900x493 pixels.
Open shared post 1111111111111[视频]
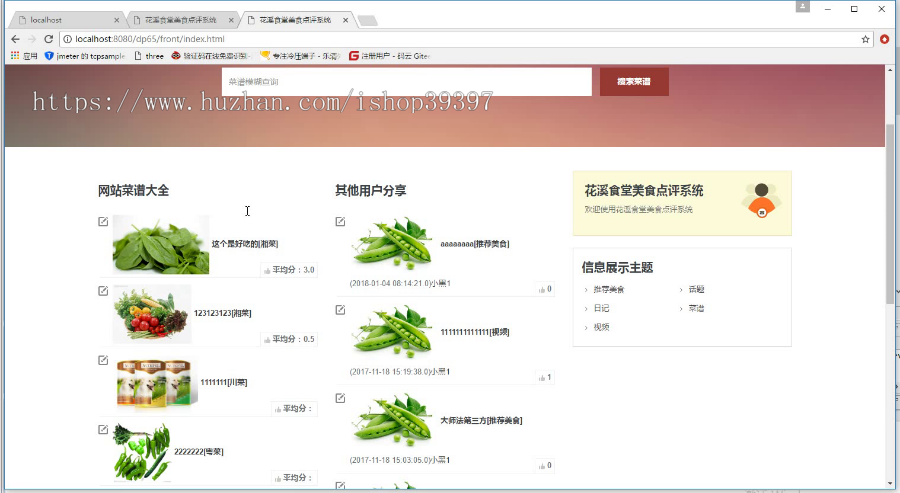tap(475, 332)
